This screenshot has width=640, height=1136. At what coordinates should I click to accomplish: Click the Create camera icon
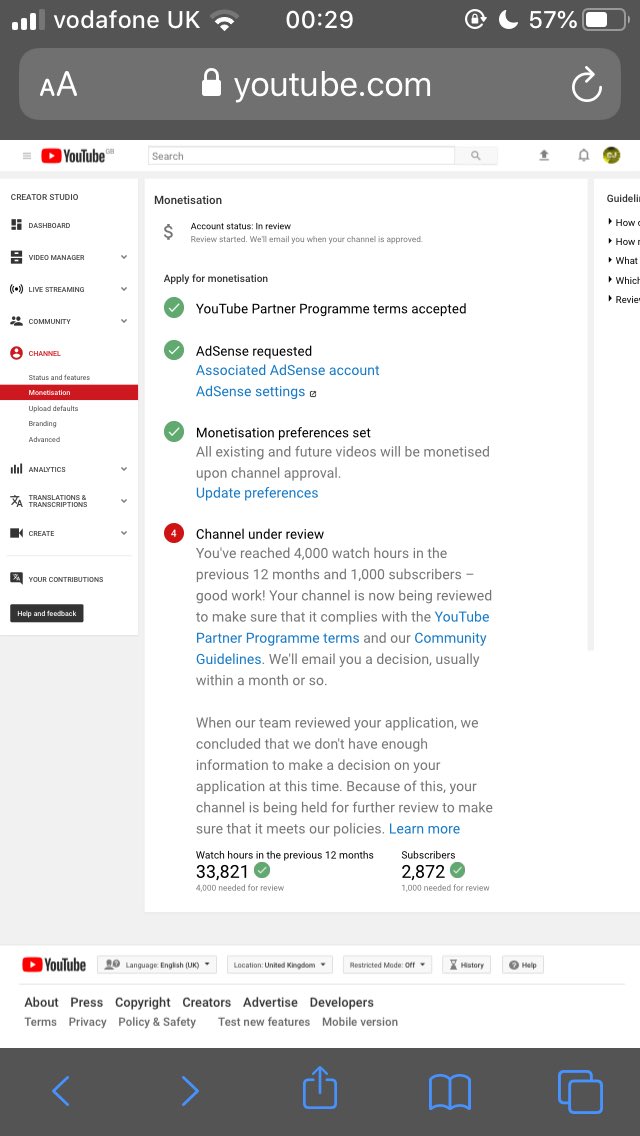[x=17, y=533]
